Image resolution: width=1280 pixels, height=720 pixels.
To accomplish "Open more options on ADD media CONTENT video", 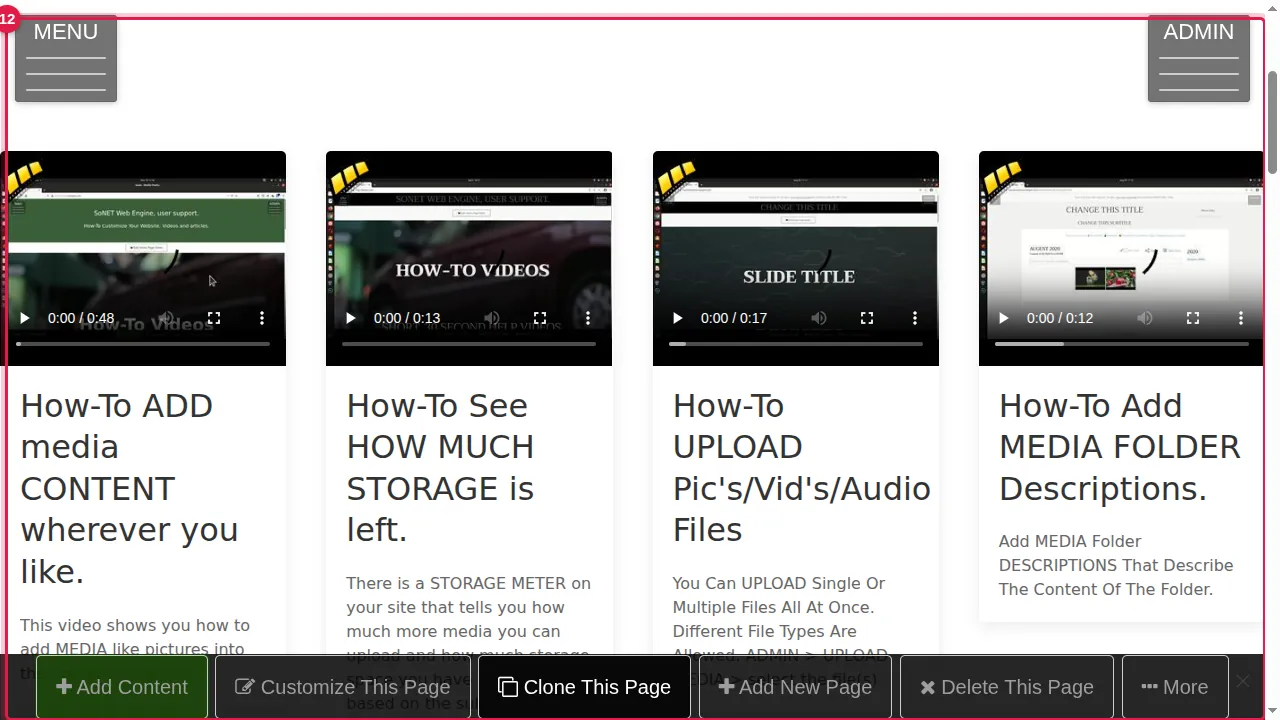I will (262, 318).
